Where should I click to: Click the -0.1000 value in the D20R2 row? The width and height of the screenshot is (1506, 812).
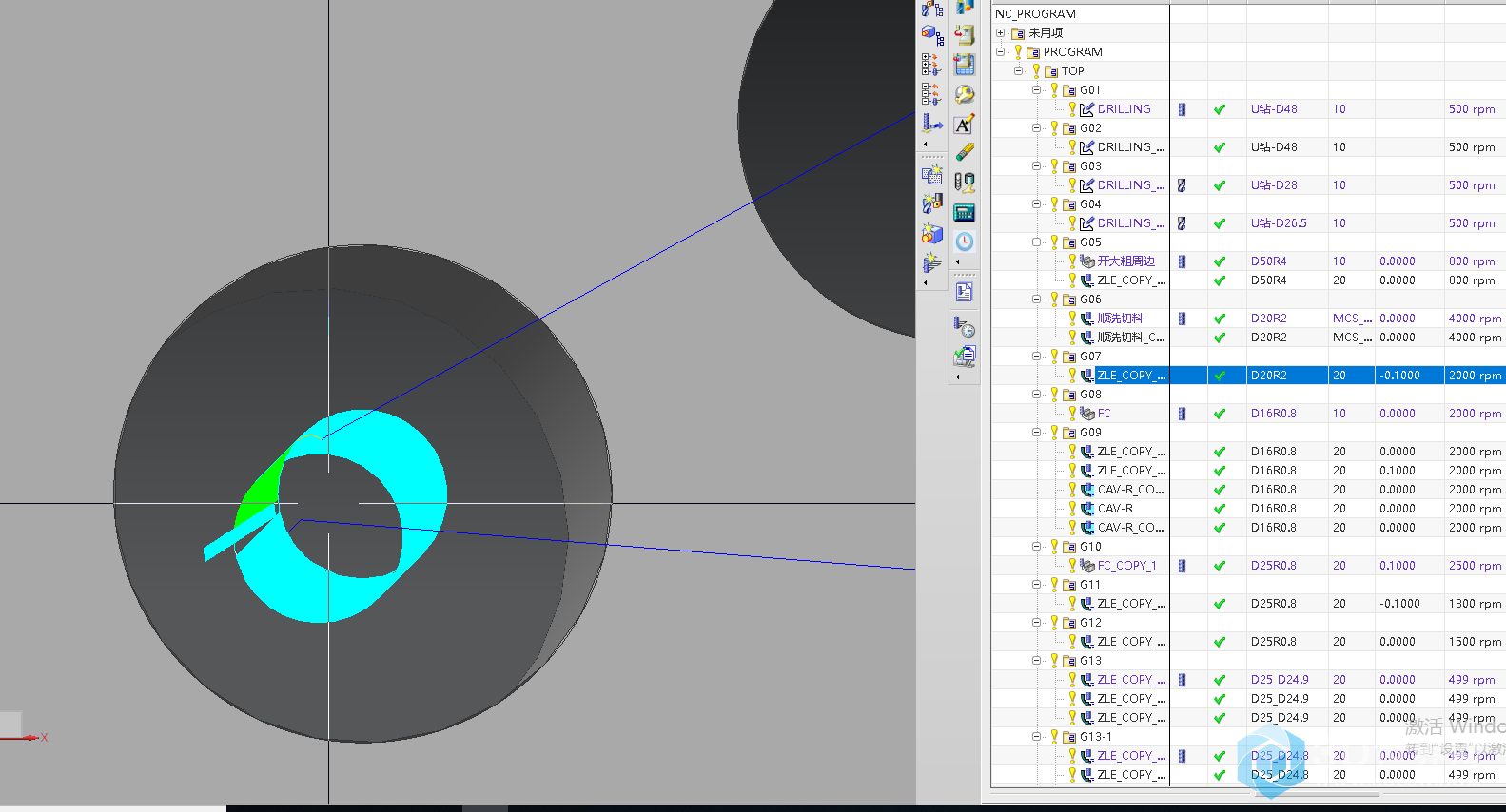point(1399,376)
